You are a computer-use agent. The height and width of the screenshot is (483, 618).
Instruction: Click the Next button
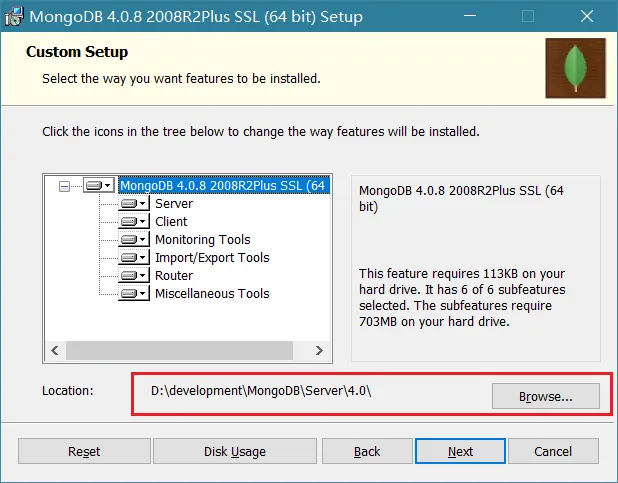[x=460, y=451]
